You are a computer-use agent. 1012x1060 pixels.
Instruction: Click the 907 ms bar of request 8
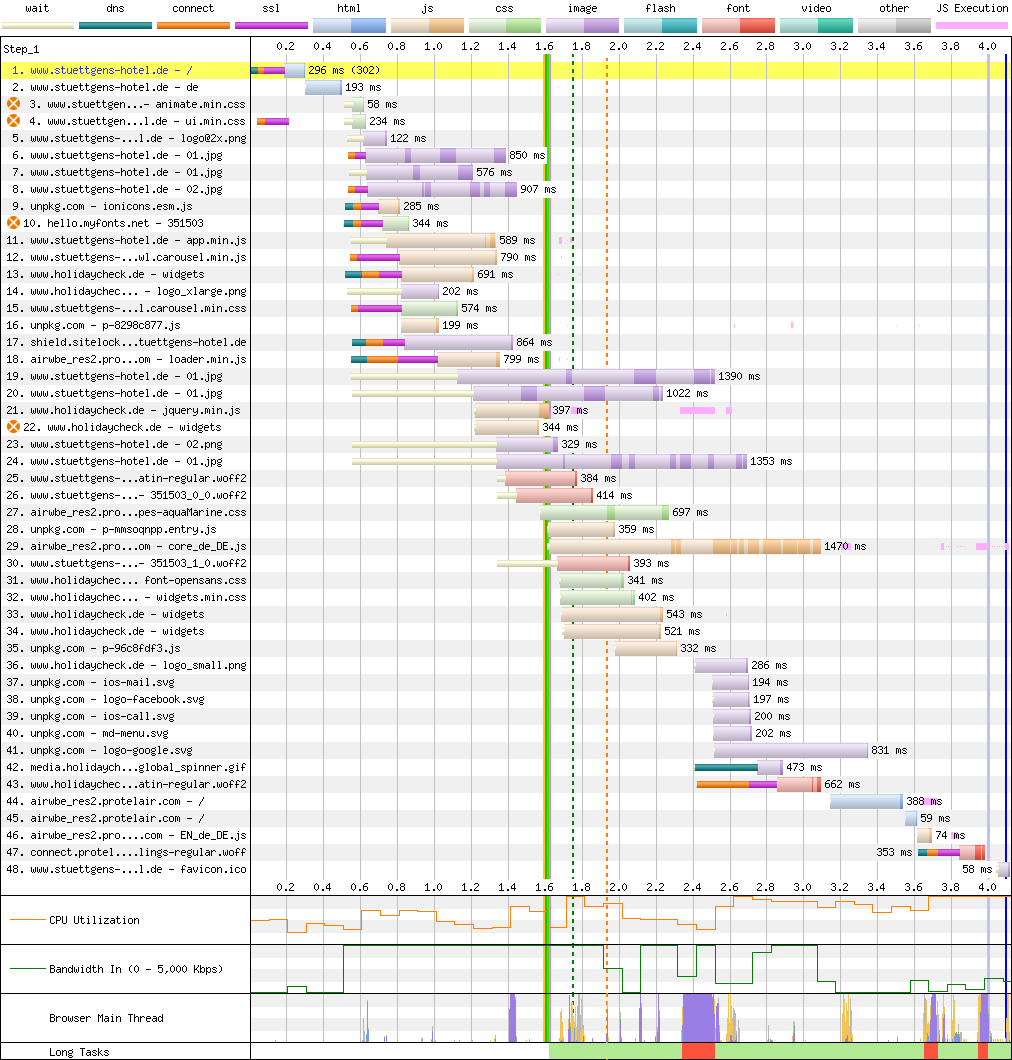tap(442, 189)
